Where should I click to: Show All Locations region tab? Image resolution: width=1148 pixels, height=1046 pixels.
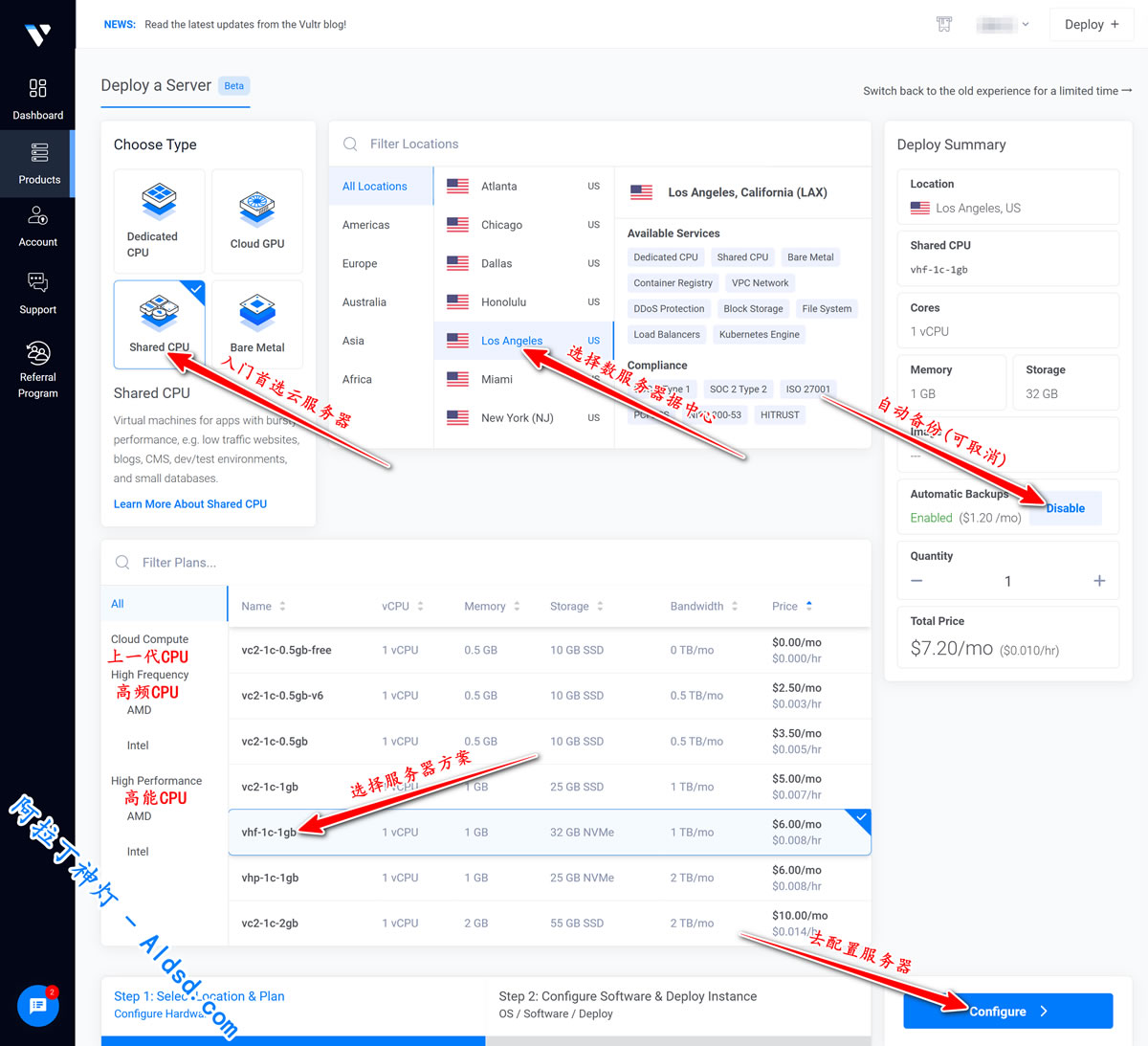[x=381, y=187]
